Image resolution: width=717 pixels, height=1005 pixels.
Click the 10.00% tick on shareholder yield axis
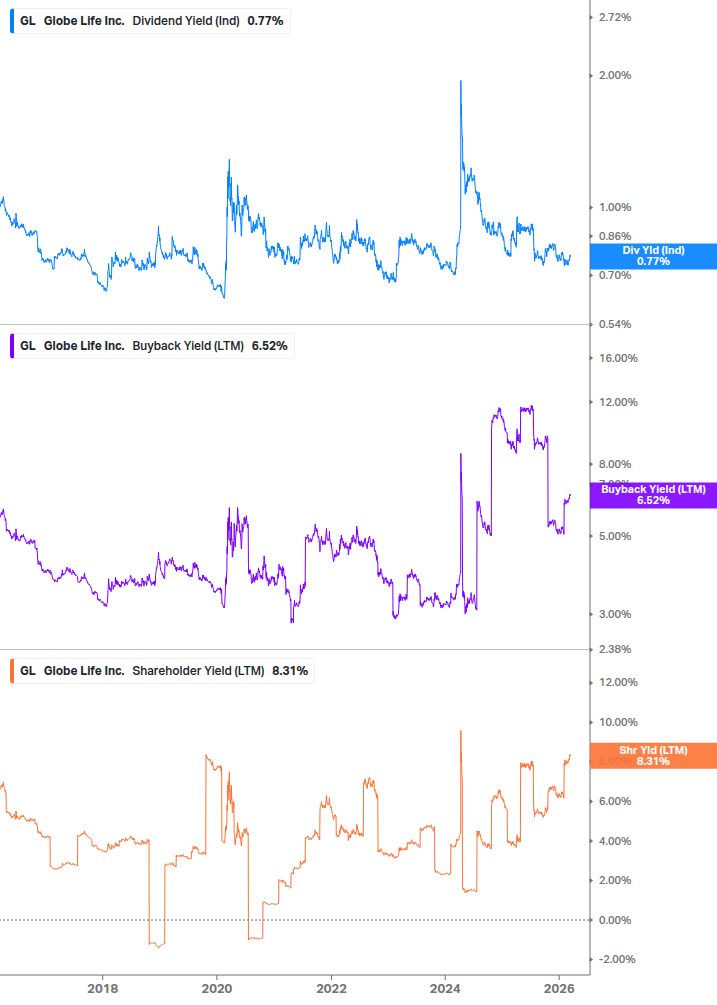618,722
